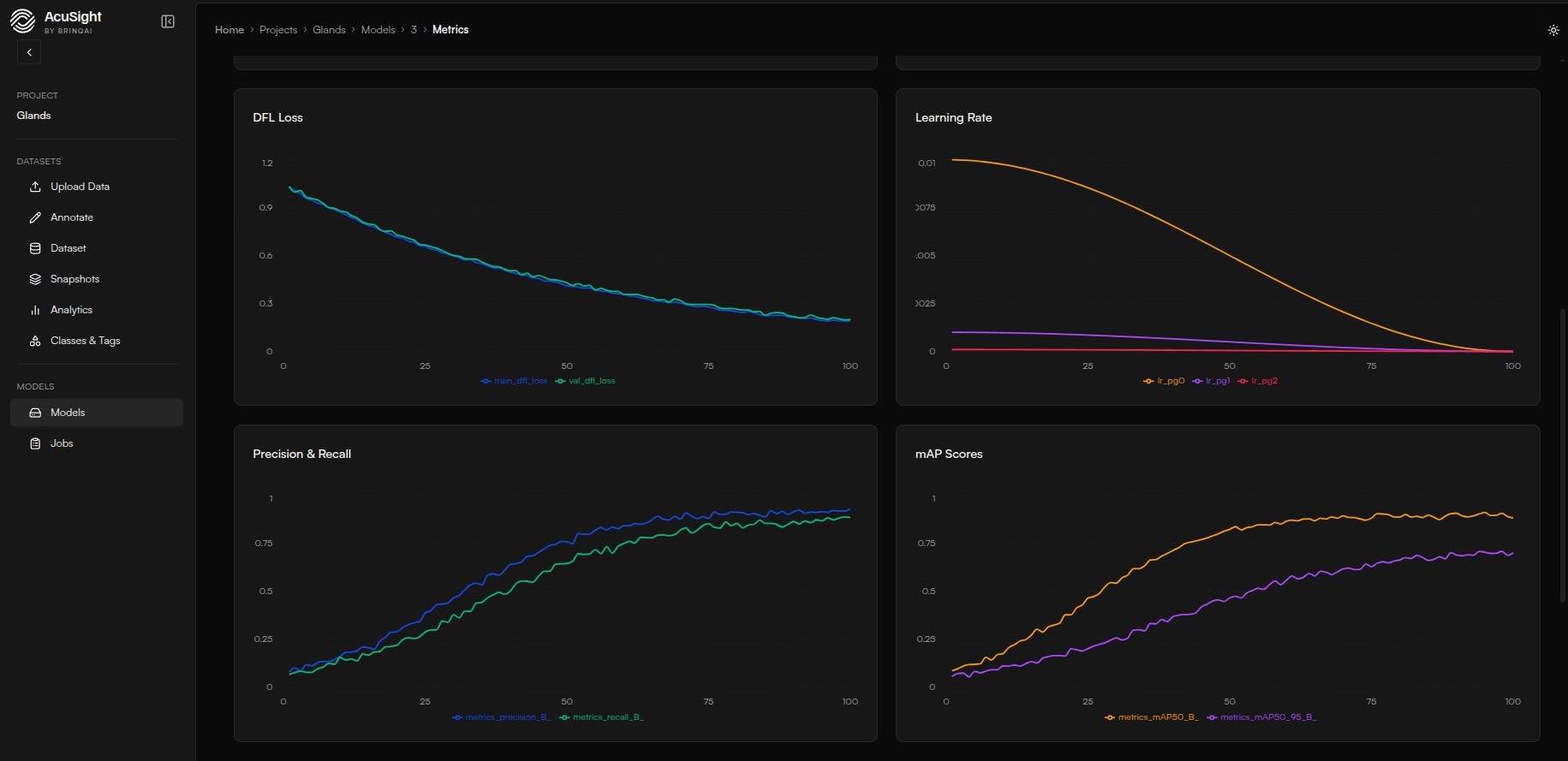The width and height of the screenshot is (1568, 761).
Task: Click the AcuSight logo icon
Action: pyautogui.click(x=22, y=21)
